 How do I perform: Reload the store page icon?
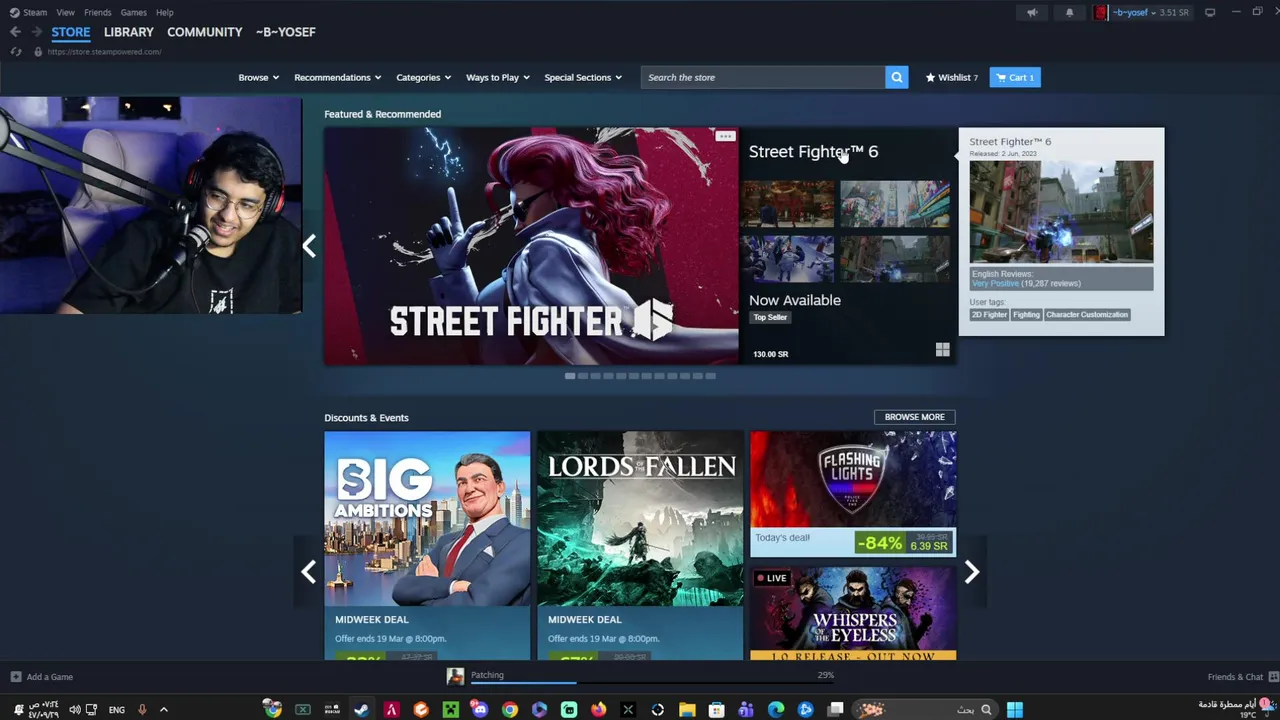[16, 52]
